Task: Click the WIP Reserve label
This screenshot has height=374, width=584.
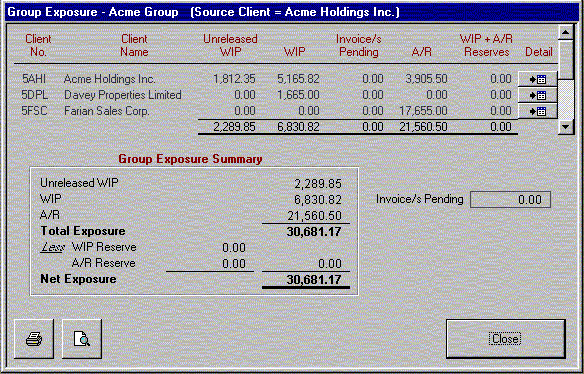Action: (x=104, y=247)
